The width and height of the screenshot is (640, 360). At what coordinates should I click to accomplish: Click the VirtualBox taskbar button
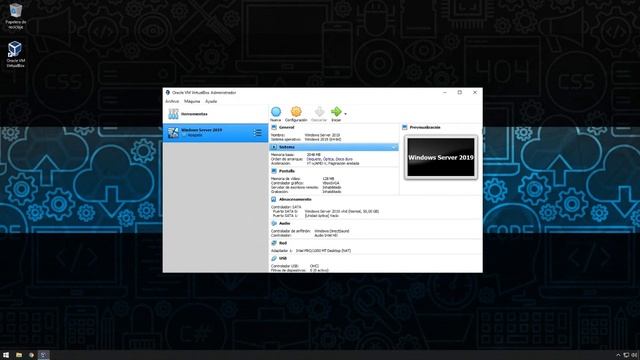pos(43,355)
